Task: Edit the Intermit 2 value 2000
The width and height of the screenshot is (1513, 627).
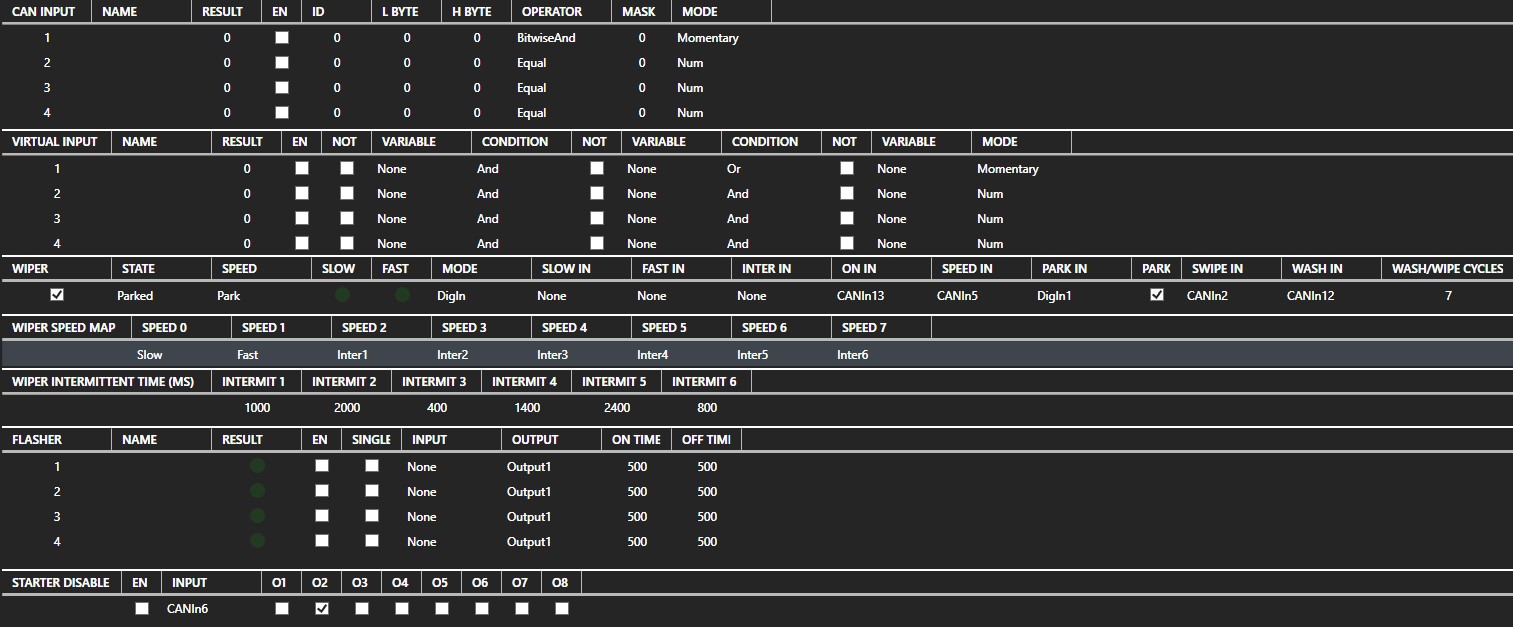Action: coord(347,408)
